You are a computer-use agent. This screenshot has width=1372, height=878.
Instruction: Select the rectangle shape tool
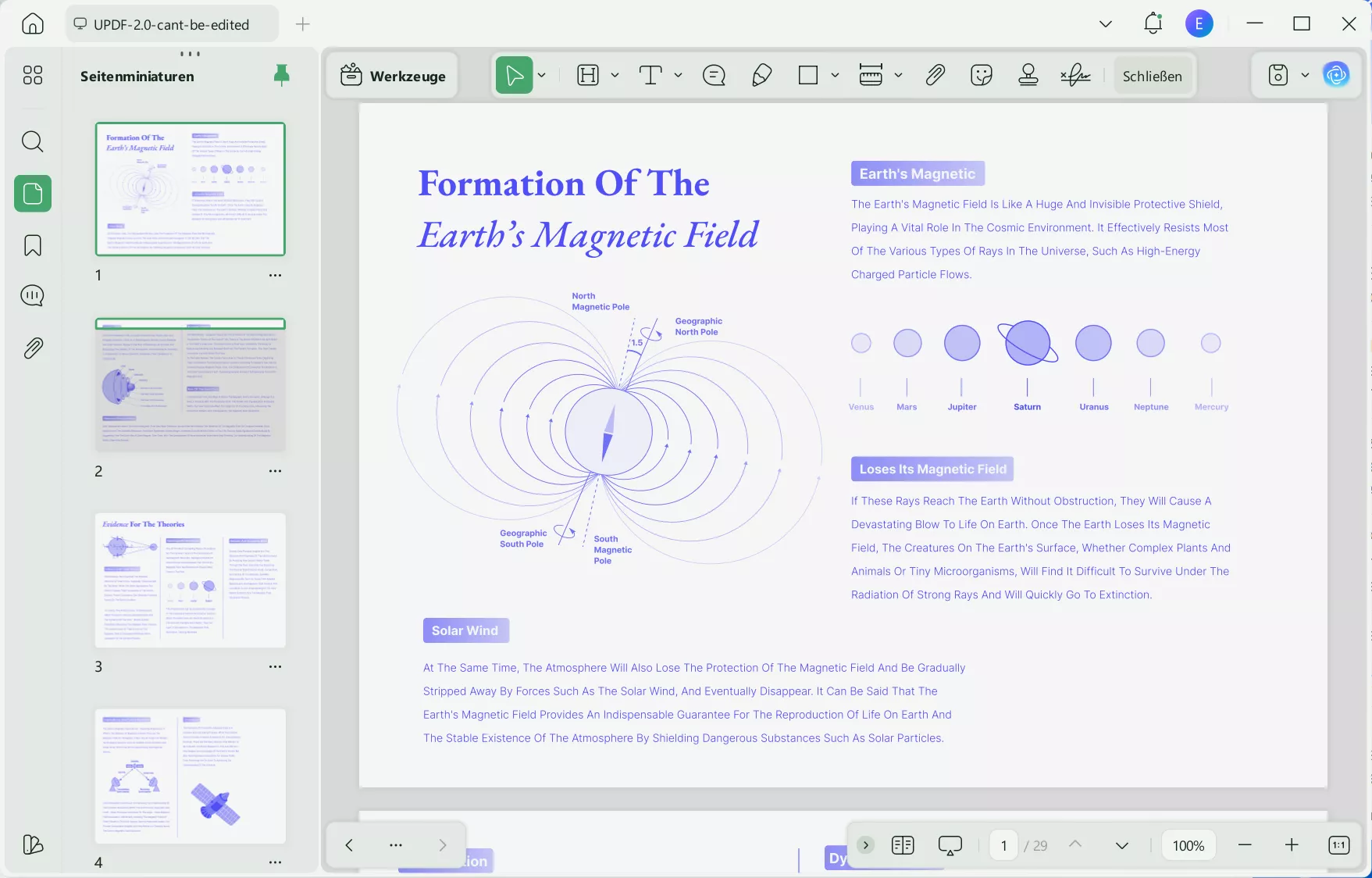click(808, 75)
